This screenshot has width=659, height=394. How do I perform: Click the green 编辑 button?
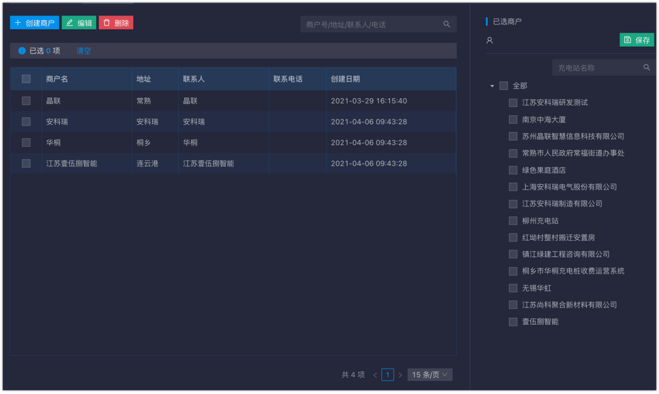coord(79,23)
